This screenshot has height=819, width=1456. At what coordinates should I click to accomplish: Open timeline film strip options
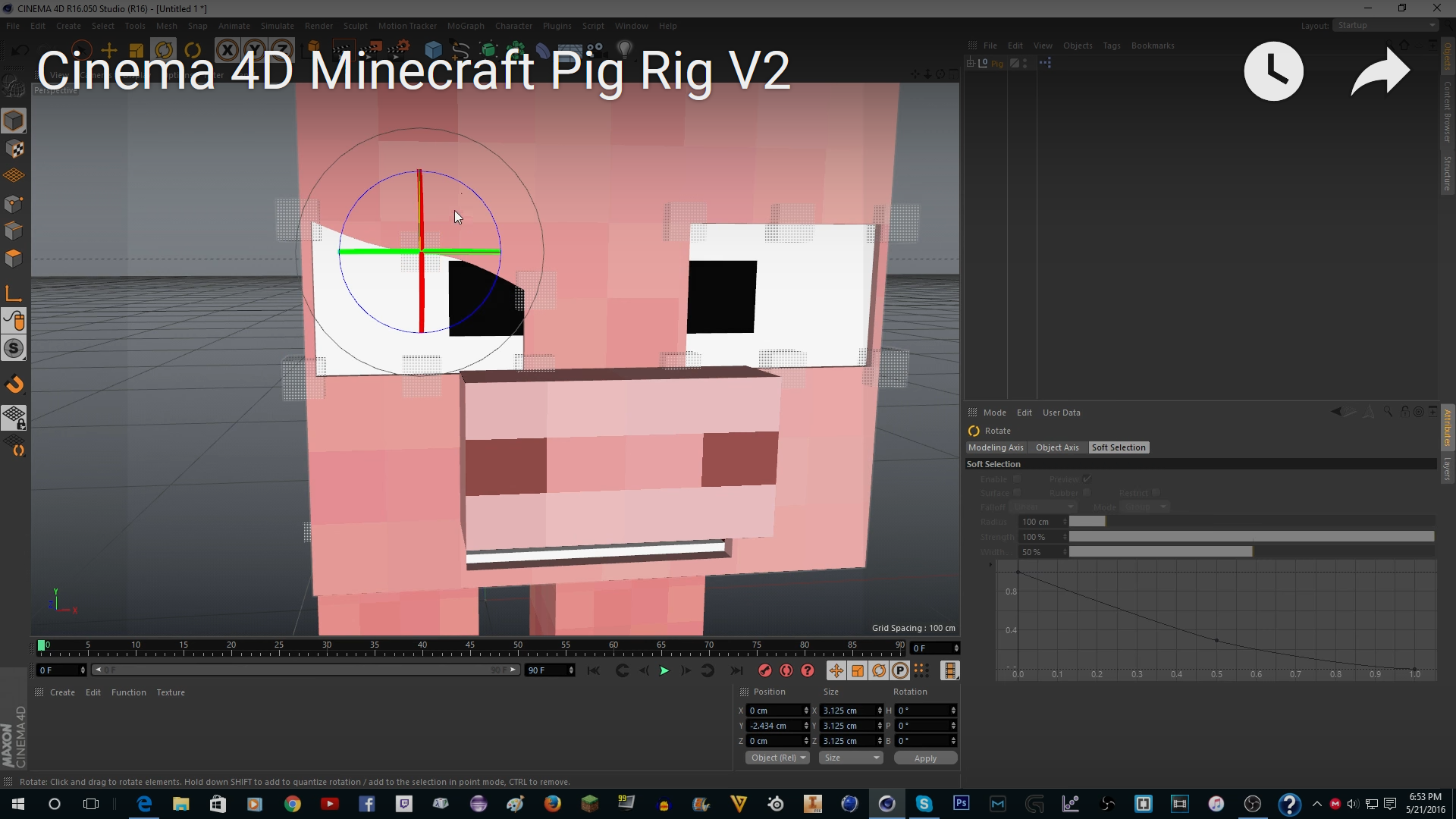point(949,670)
